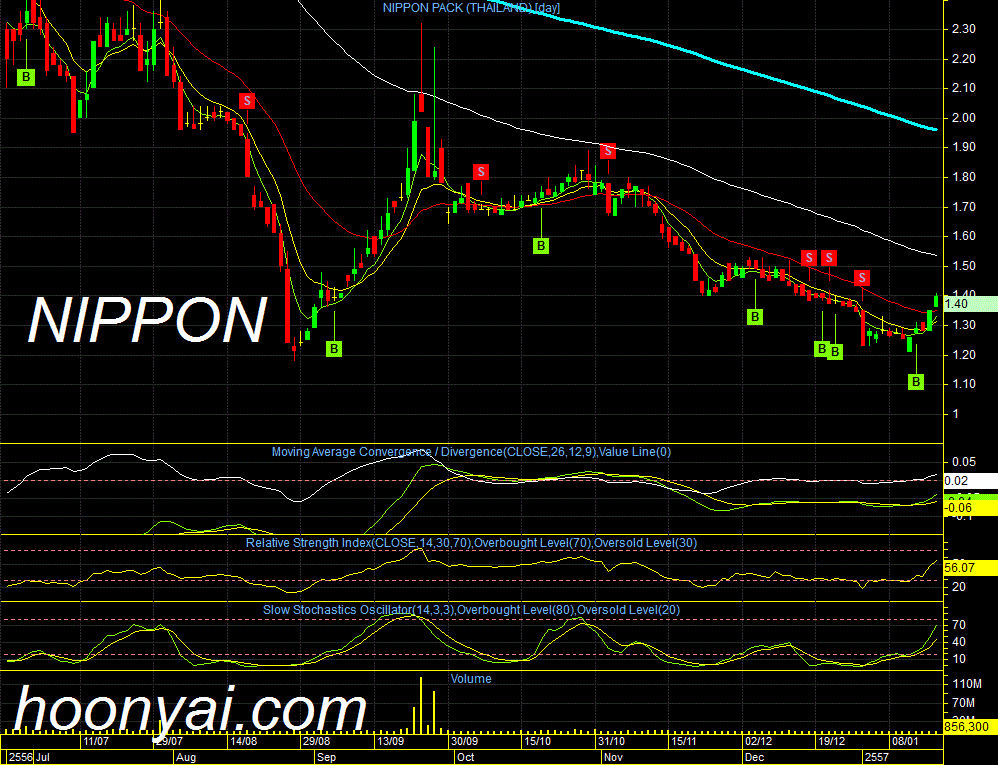
Task: Click the 2.30 price axis label
Action: click(x=964, y=29)
